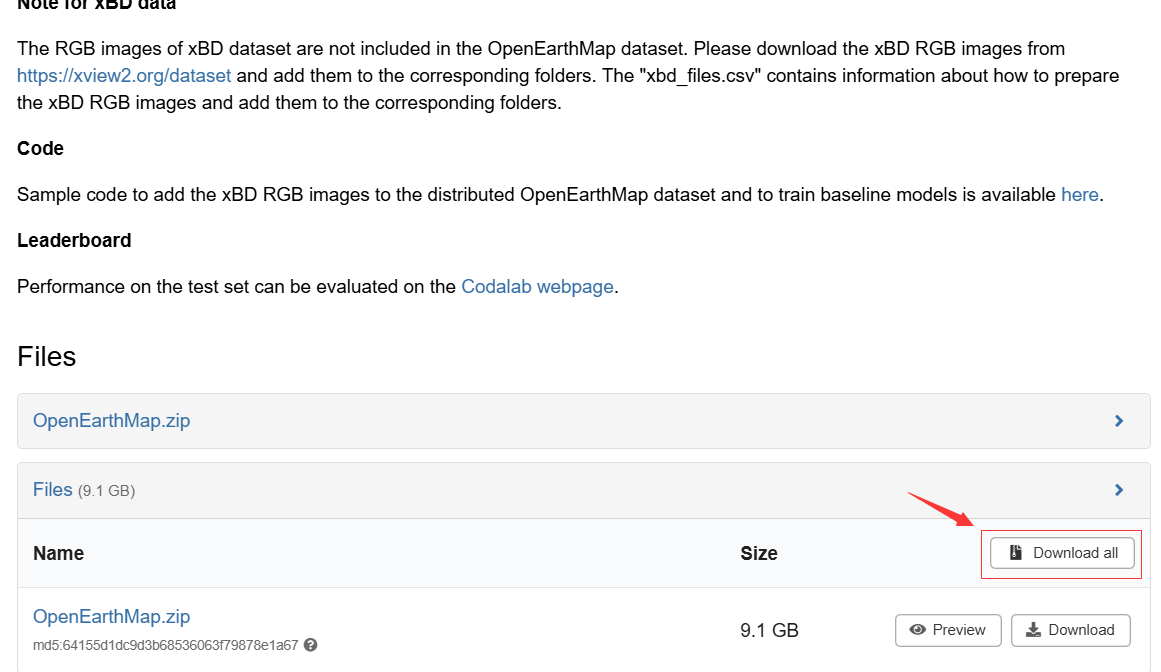The width and height of the screenshot is (1161, 672).
Task: Click the Files label in the section header
Action: pos(53,489)
